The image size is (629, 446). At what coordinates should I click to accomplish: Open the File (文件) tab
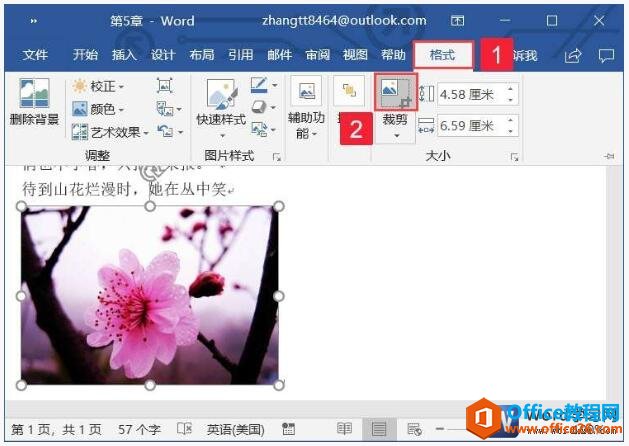pos(35,55)
